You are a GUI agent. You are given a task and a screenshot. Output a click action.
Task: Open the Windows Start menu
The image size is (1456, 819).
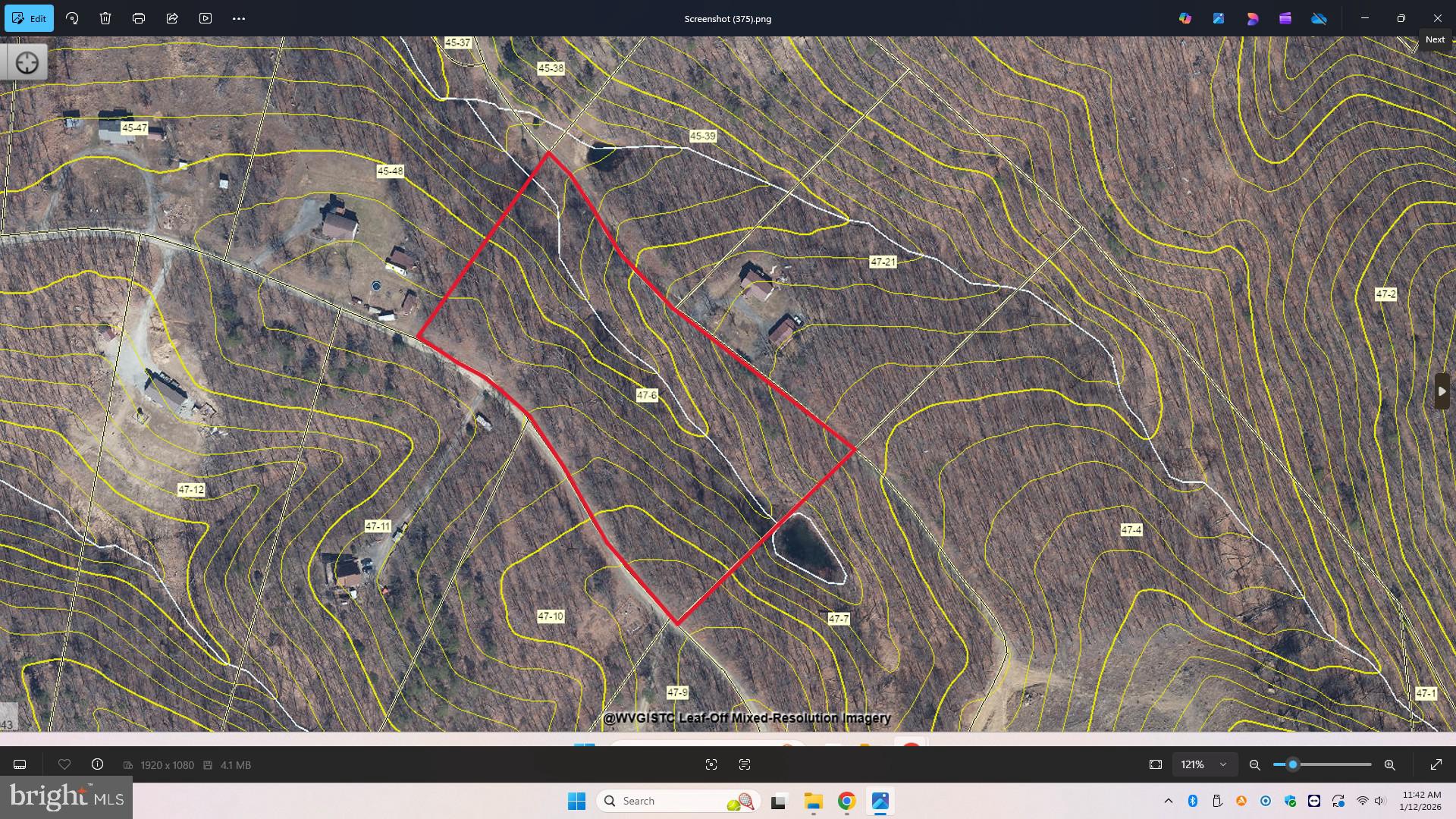(577, 800)
